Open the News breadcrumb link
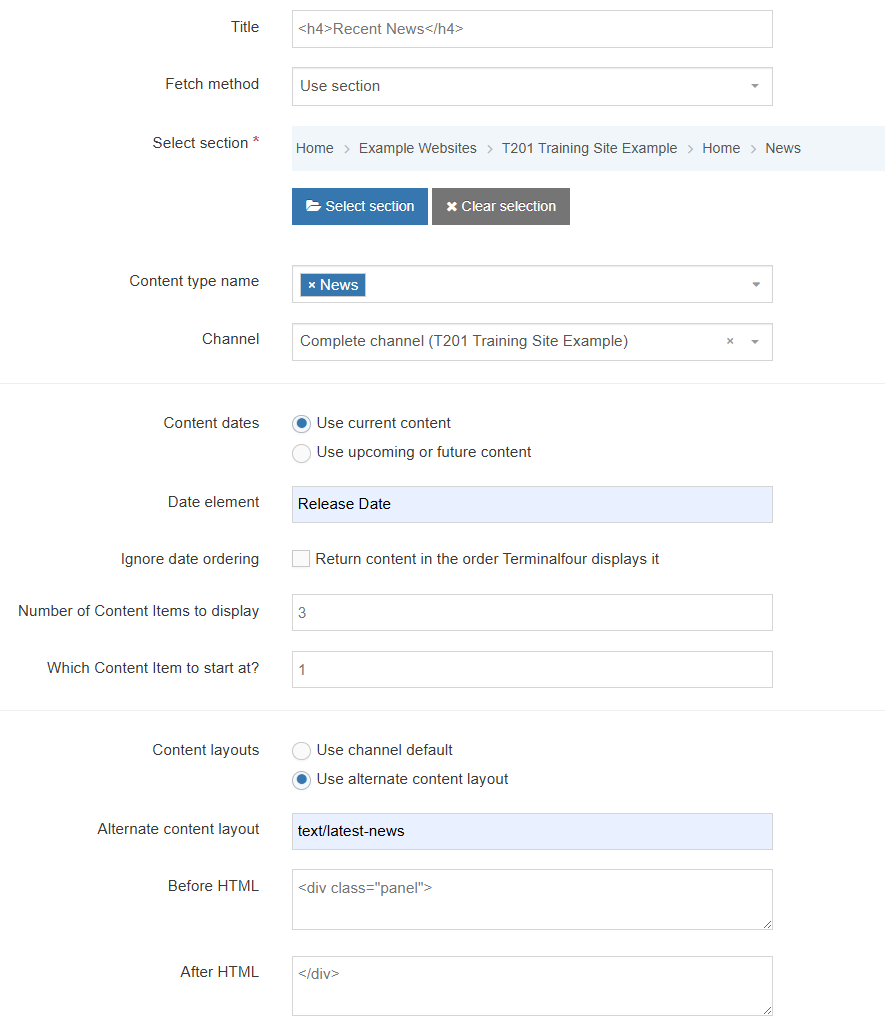 click(x=783, y=148)
